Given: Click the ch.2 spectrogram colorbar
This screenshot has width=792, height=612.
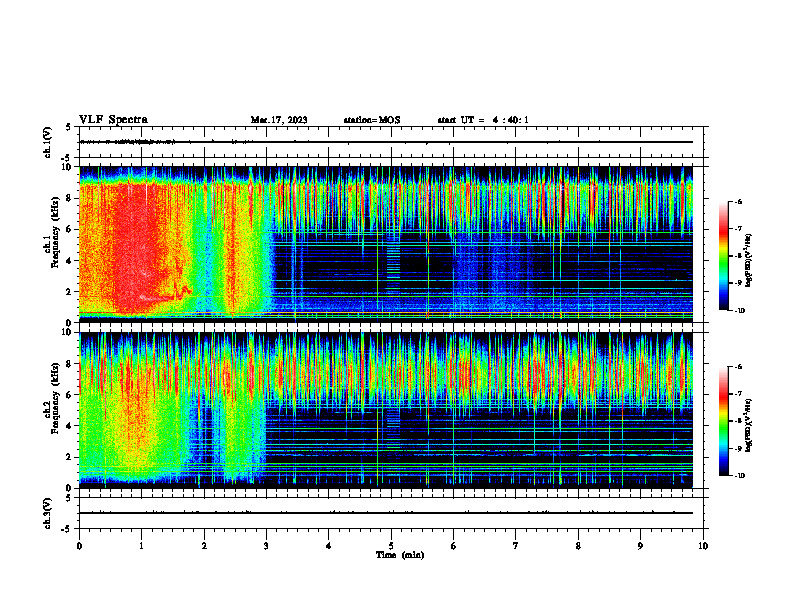Looking at the screenshot, I should [723, 421].
